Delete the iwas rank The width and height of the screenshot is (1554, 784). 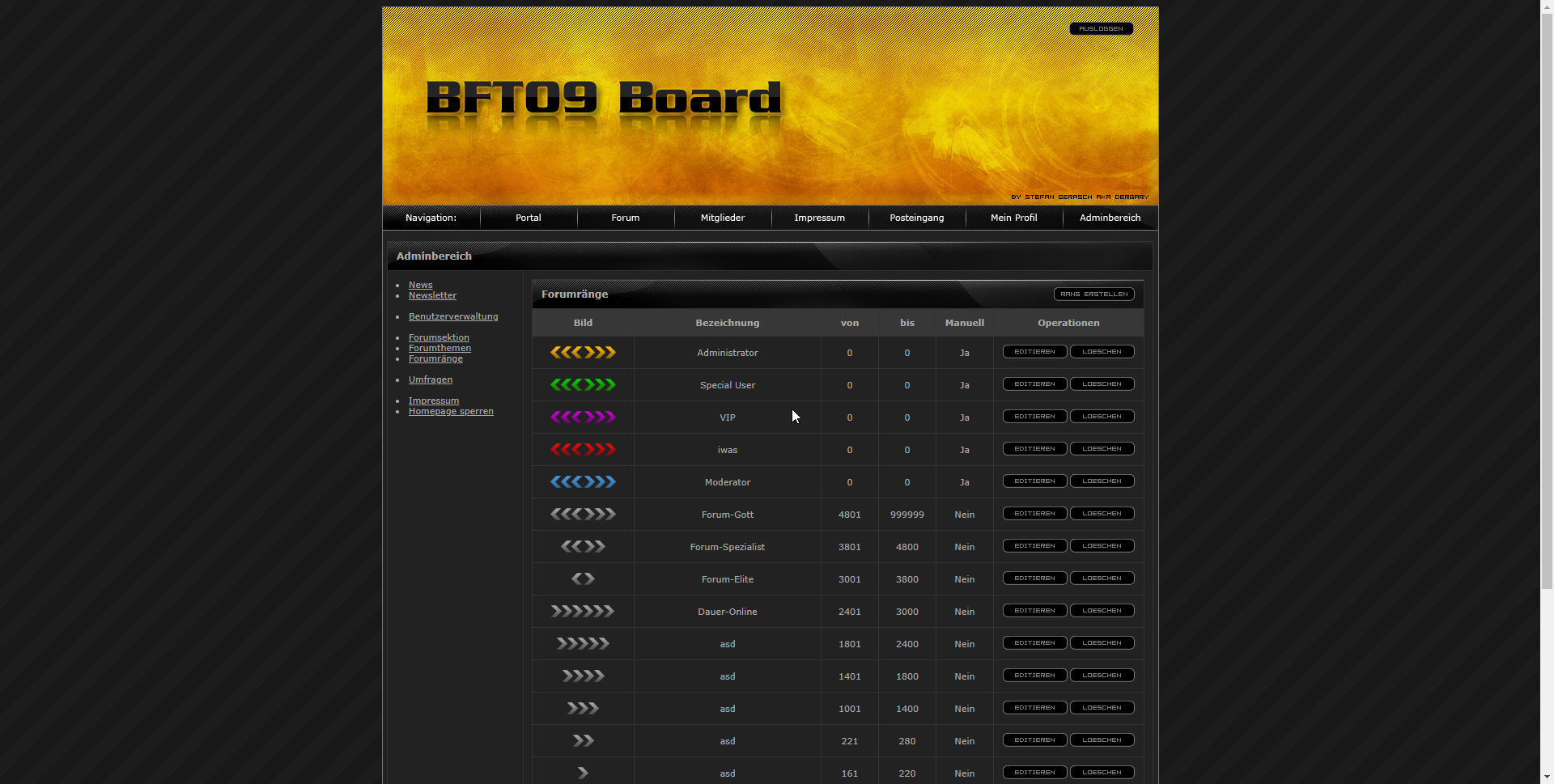(x=1102, y=449)
